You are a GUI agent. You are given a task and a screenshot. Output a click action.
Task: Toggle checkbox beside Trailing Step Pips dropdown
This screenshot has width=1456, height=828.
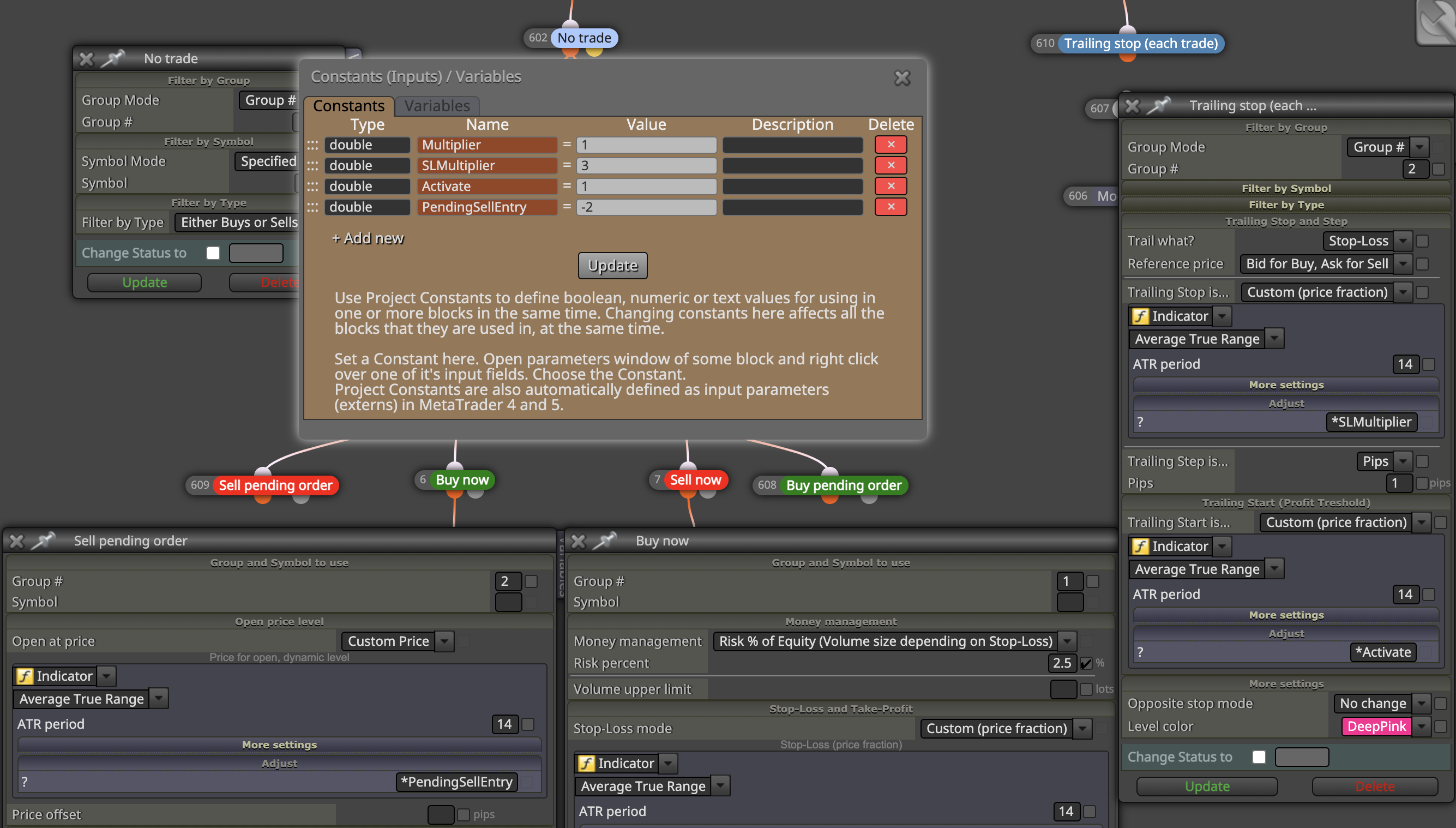(x=1422, y=462)
